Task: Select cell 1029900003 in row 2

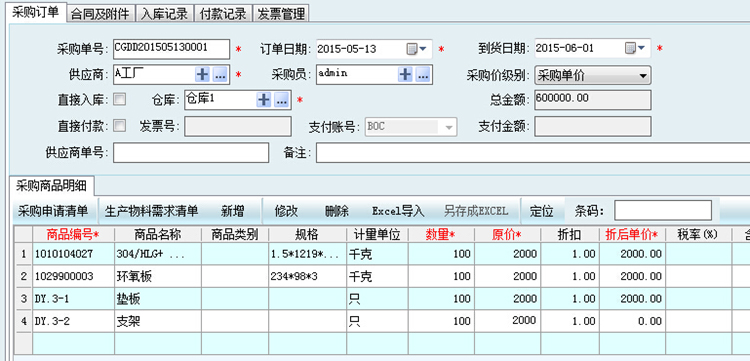Action: click(73, 276)
